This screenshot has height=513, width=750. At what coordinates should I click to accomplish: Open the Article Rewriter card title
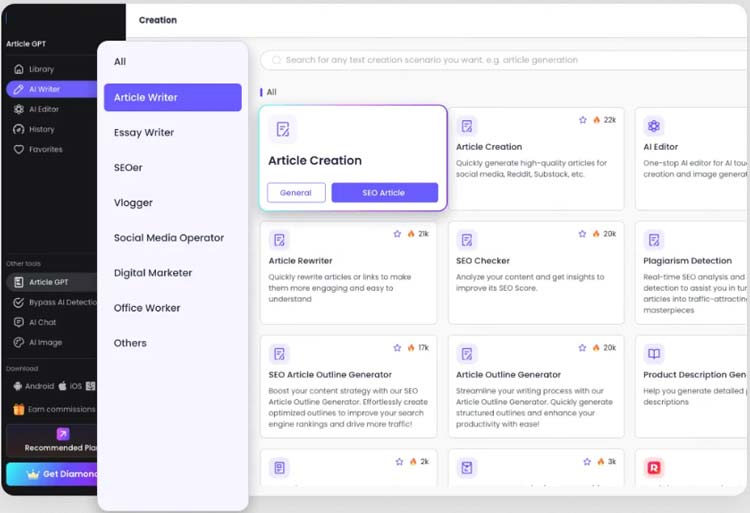(300, 261)
